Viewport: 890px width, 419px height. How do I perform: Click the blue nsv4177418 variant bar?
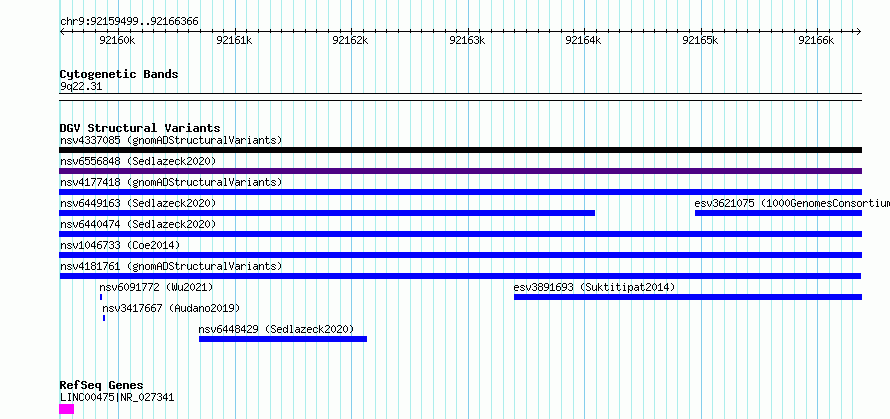coord(460,192)
